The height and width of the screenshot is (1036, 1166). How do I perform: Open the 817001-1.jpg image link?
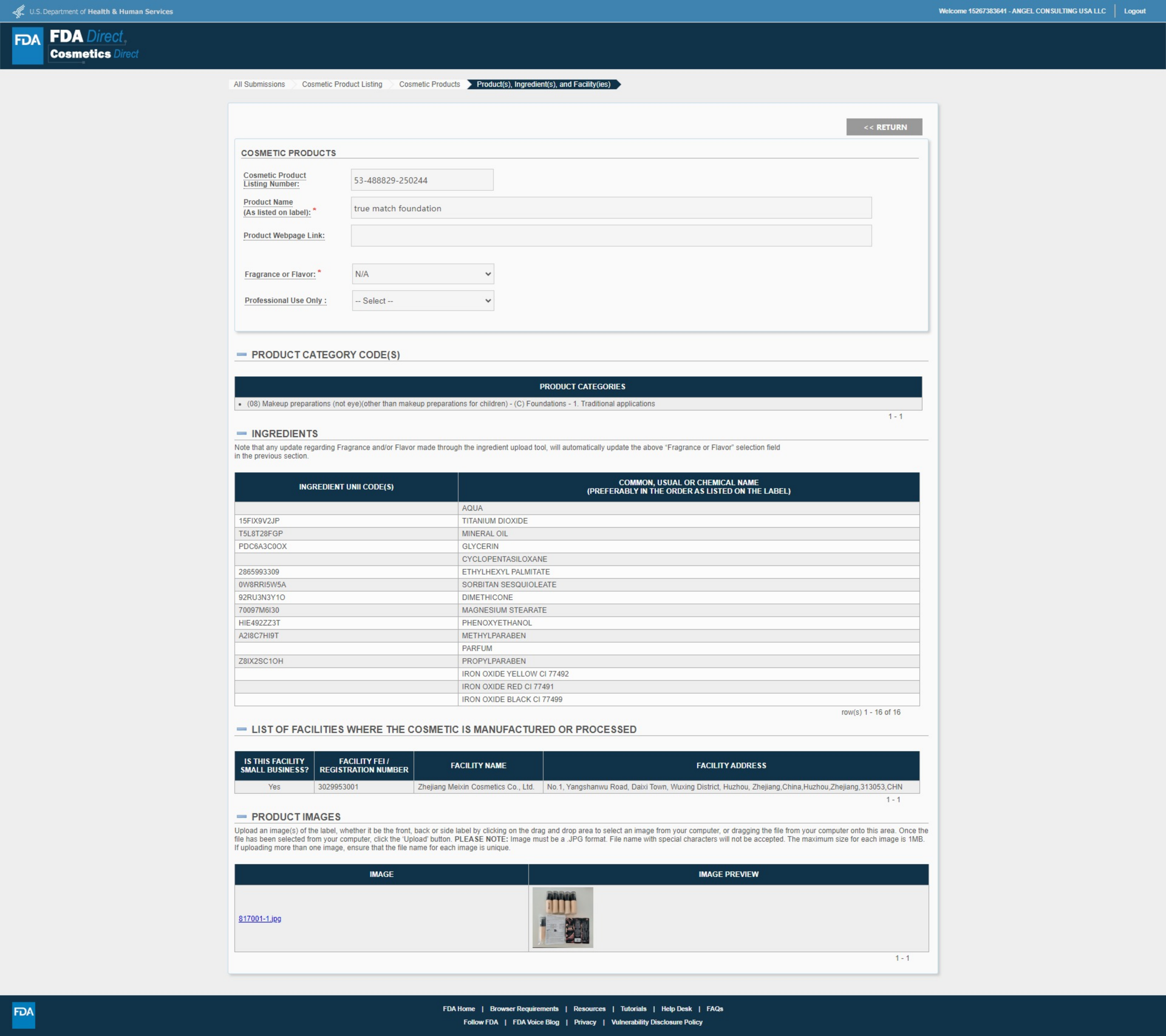click(x=260, y=918)
